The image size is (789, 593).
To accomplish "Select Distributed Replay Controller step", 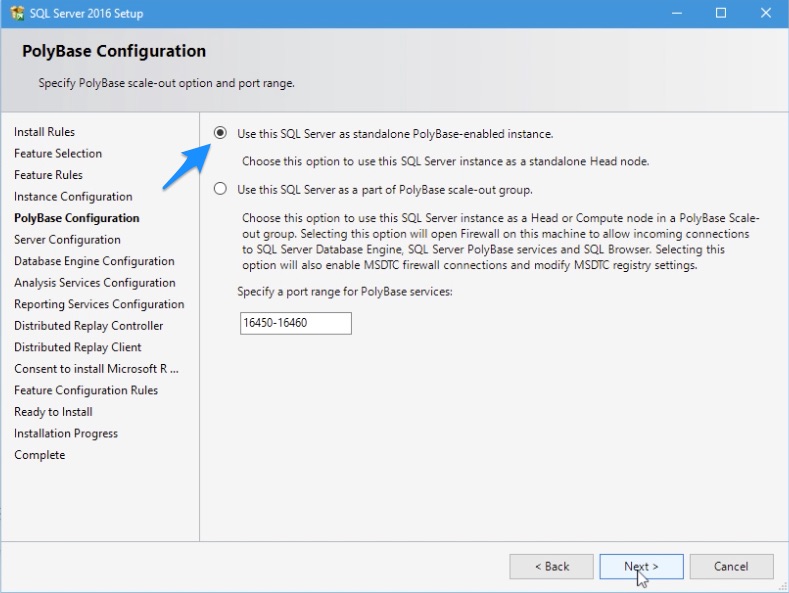I will 89,326.
